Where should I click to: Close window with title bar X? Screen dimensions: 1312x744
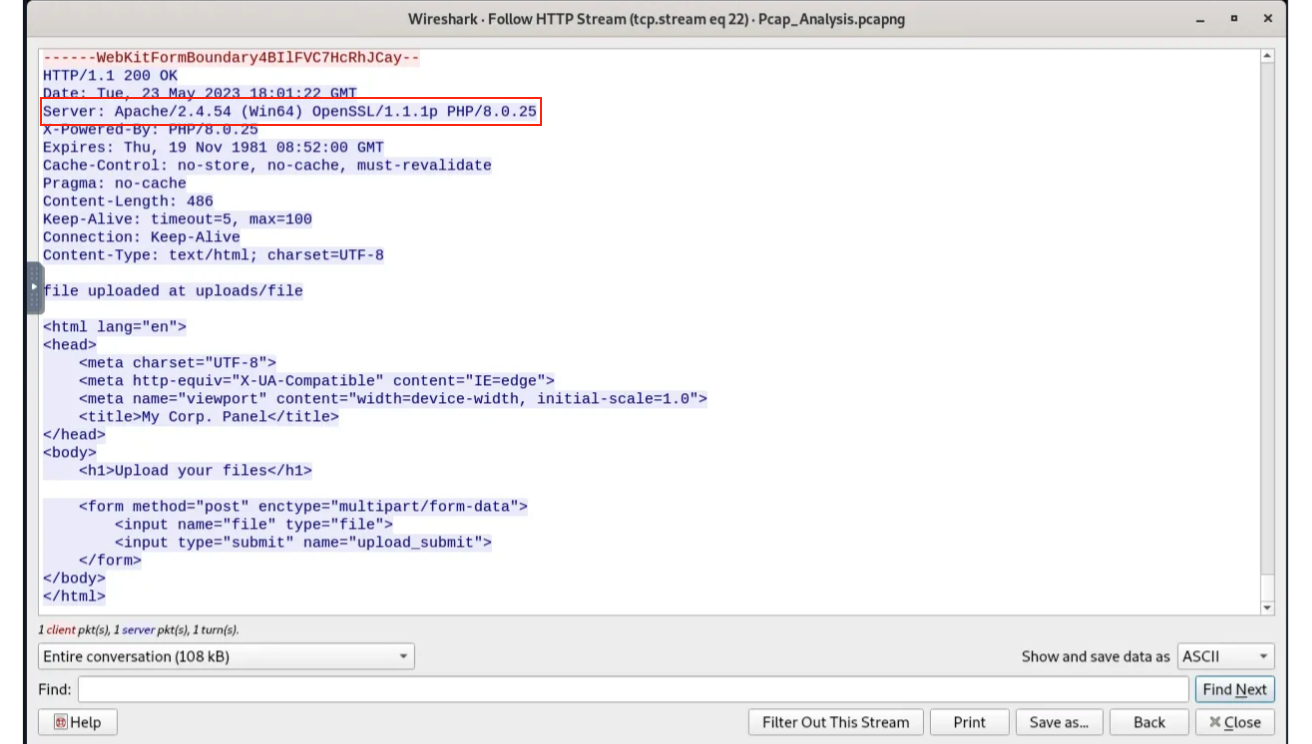1268,19
